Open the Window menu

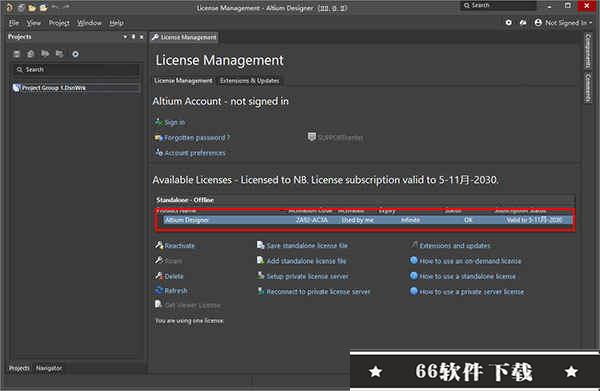point(89,23)
